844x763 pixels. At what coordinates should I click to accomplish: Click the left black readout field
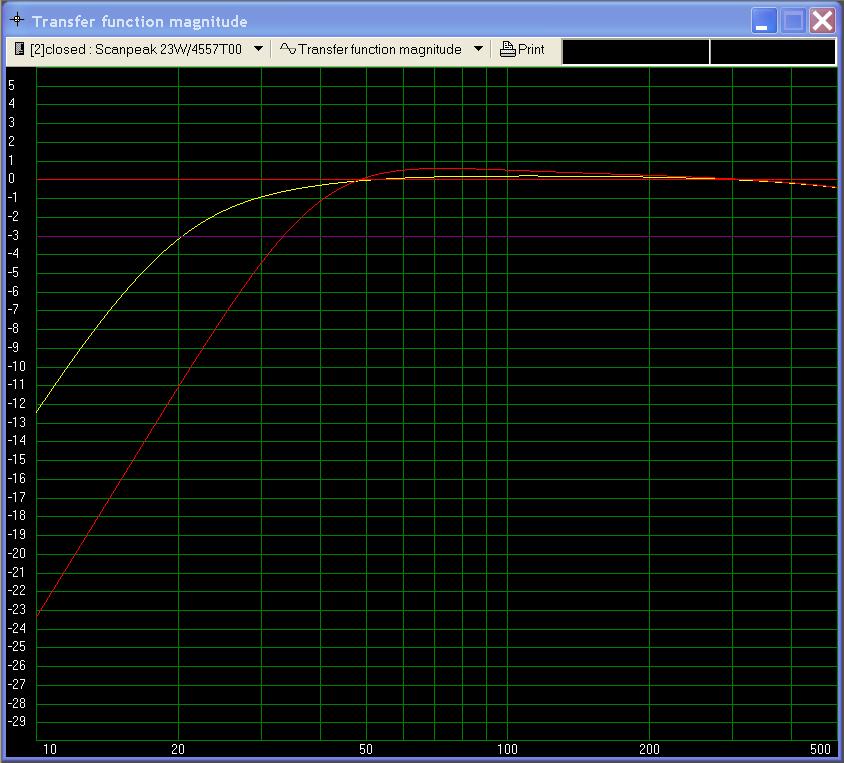(x=636, y=52)
